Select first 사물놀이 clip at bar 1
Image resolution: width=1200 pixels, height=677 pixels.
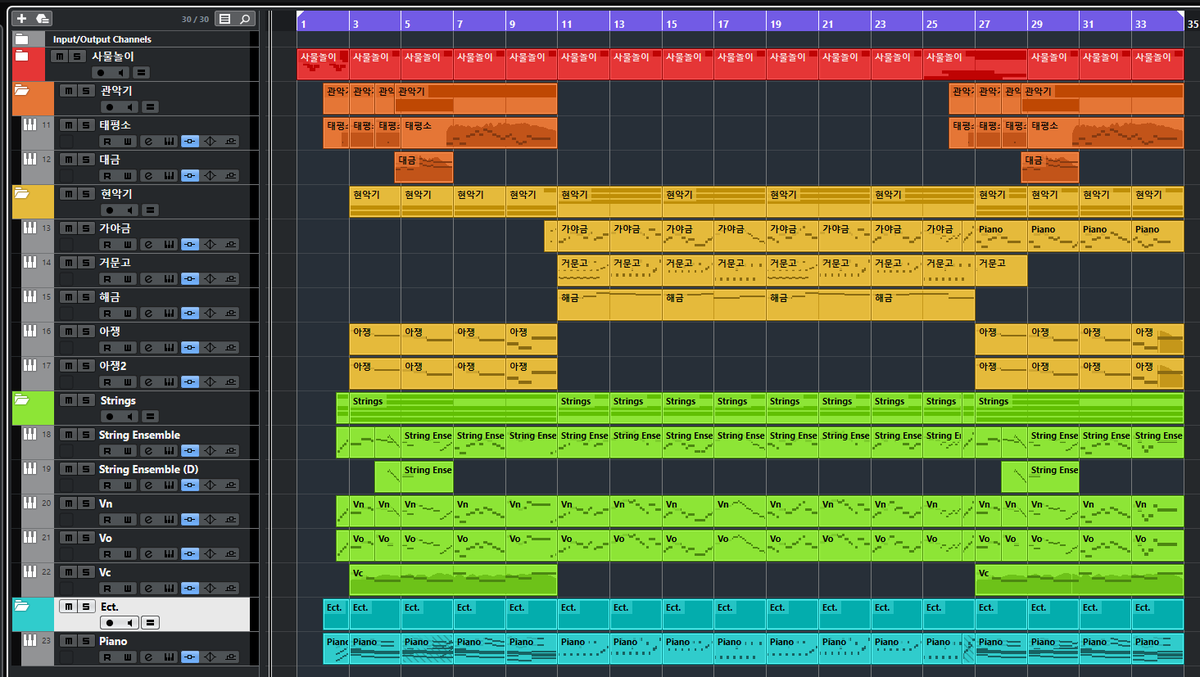coord(322,64)
